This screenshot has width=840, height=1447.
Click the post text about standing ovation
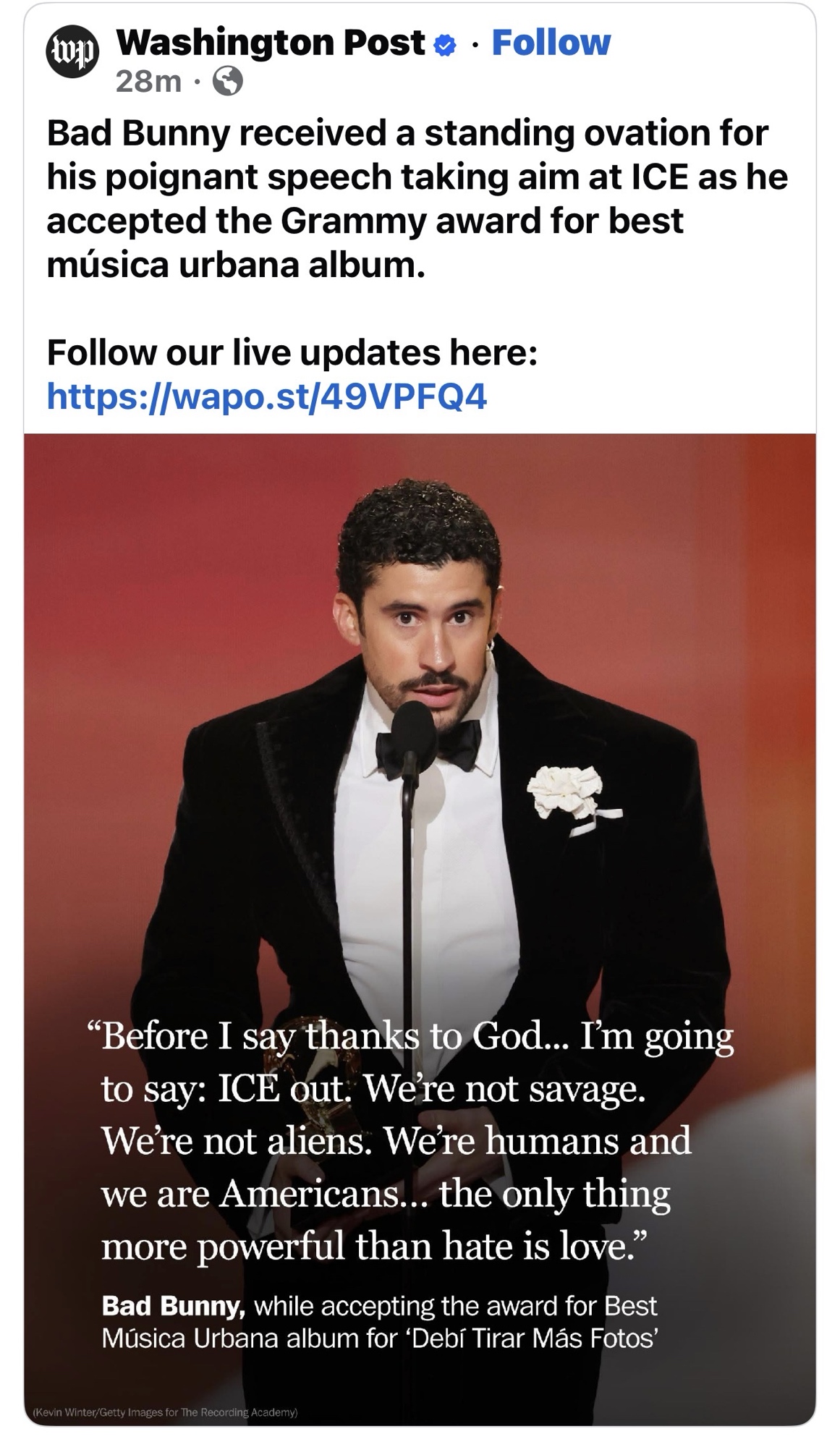coord(417,199)
